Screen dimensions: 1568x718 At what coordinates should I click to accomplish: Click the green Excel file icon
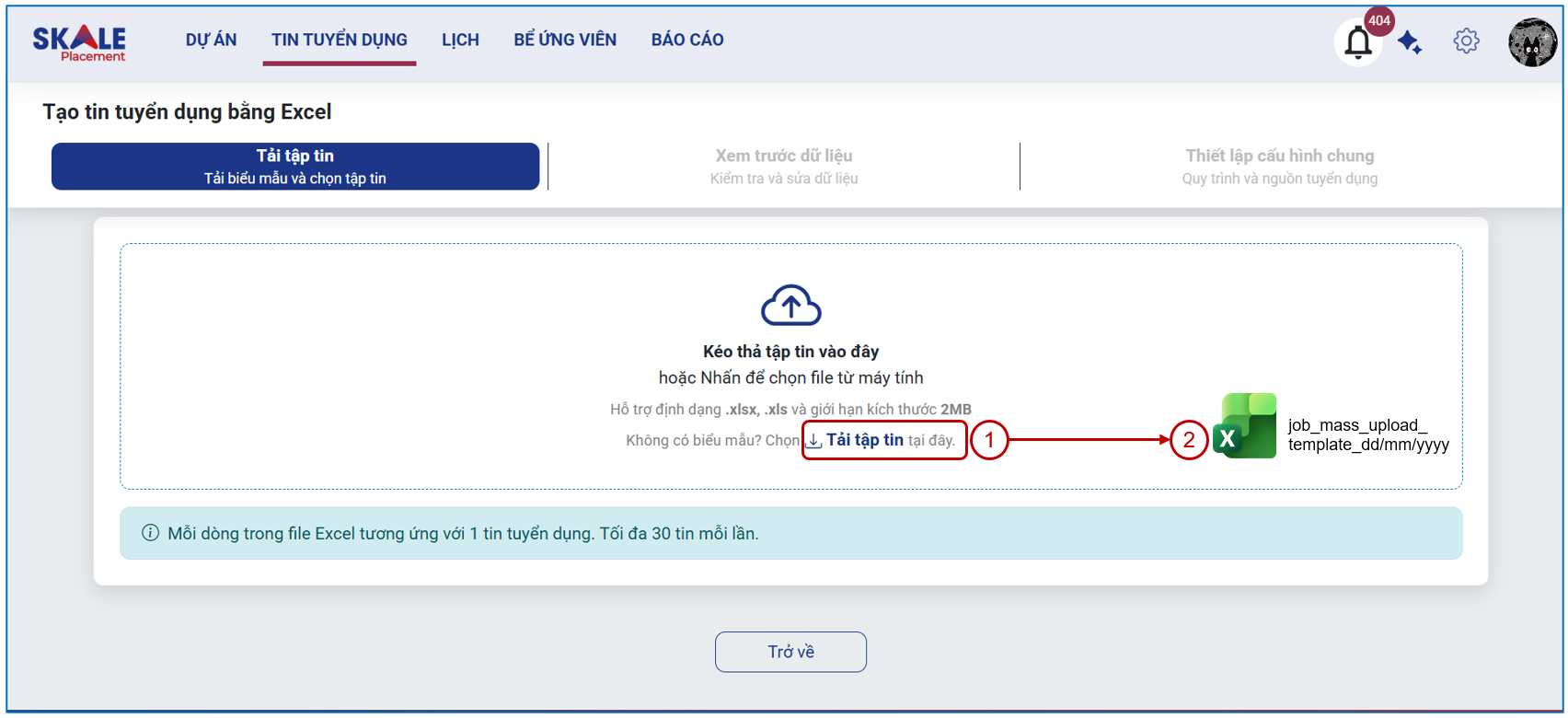click(x=1244, y=425)
